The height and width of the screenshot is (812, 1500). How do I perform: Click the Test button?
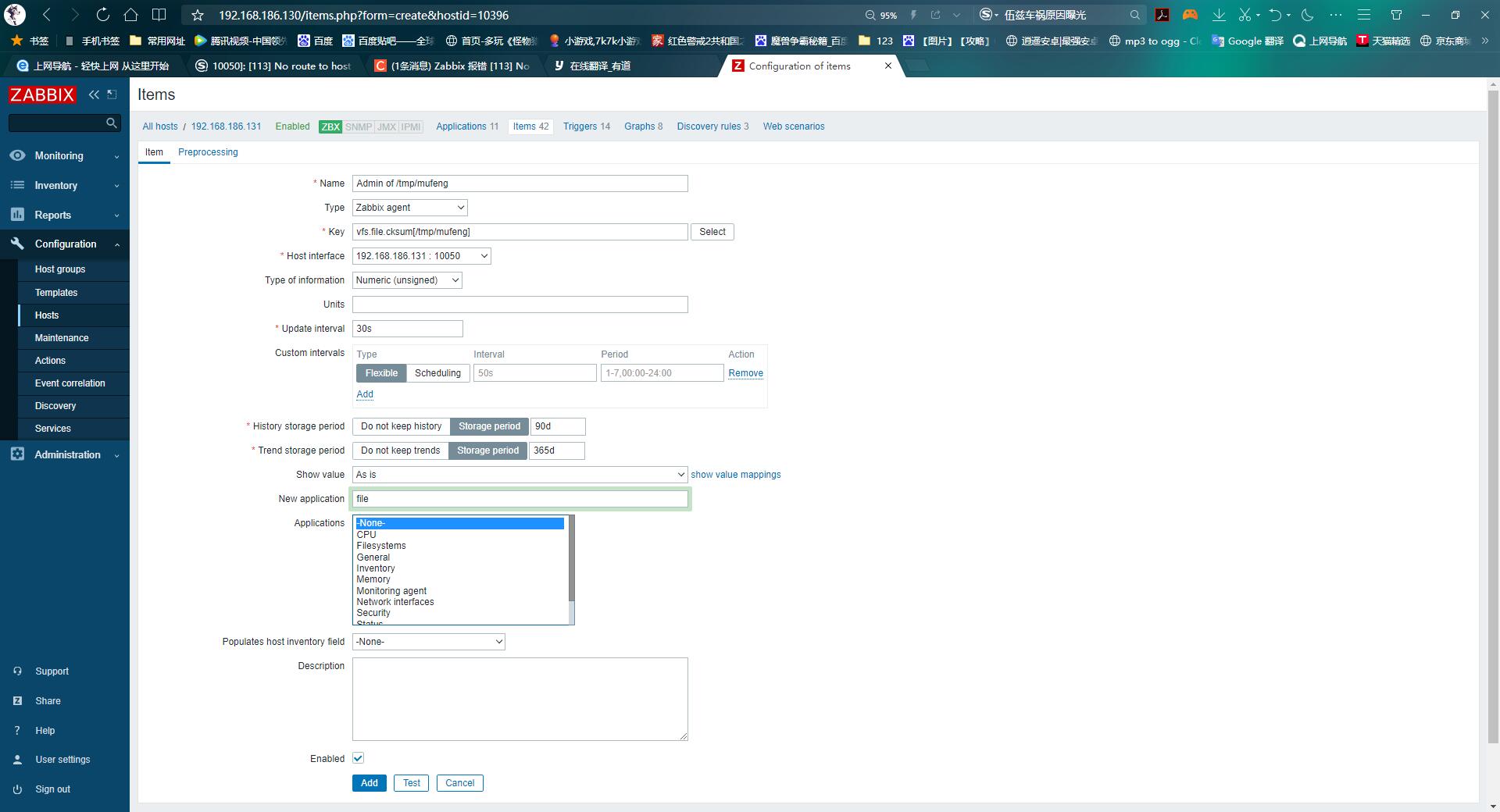point(412,783)
